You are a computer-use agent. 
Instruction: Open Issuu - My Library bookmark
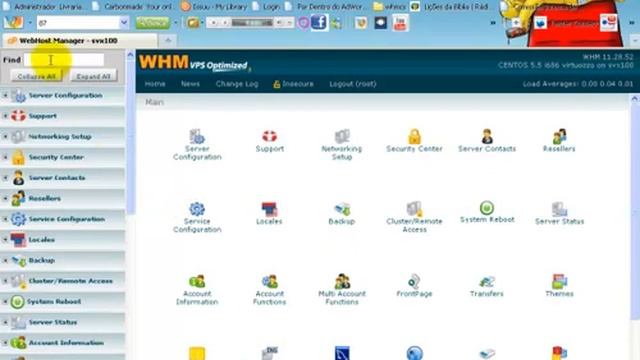[213, 7]
